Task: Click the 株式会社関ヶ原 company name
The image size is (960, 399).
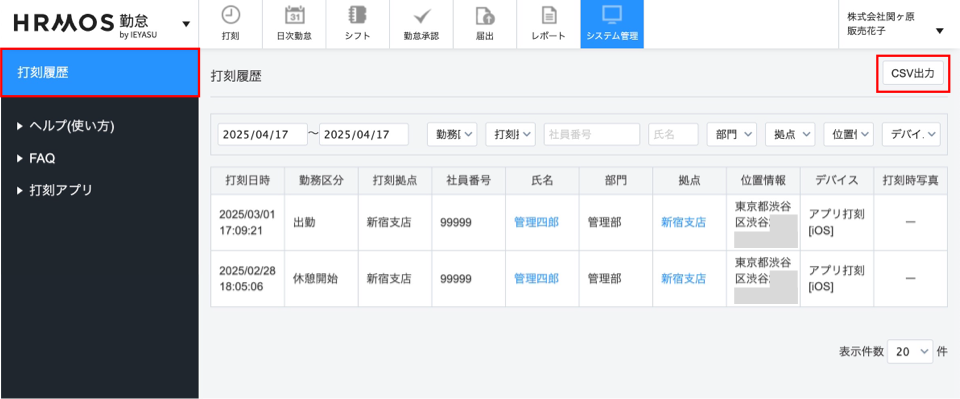Action: 881,17
